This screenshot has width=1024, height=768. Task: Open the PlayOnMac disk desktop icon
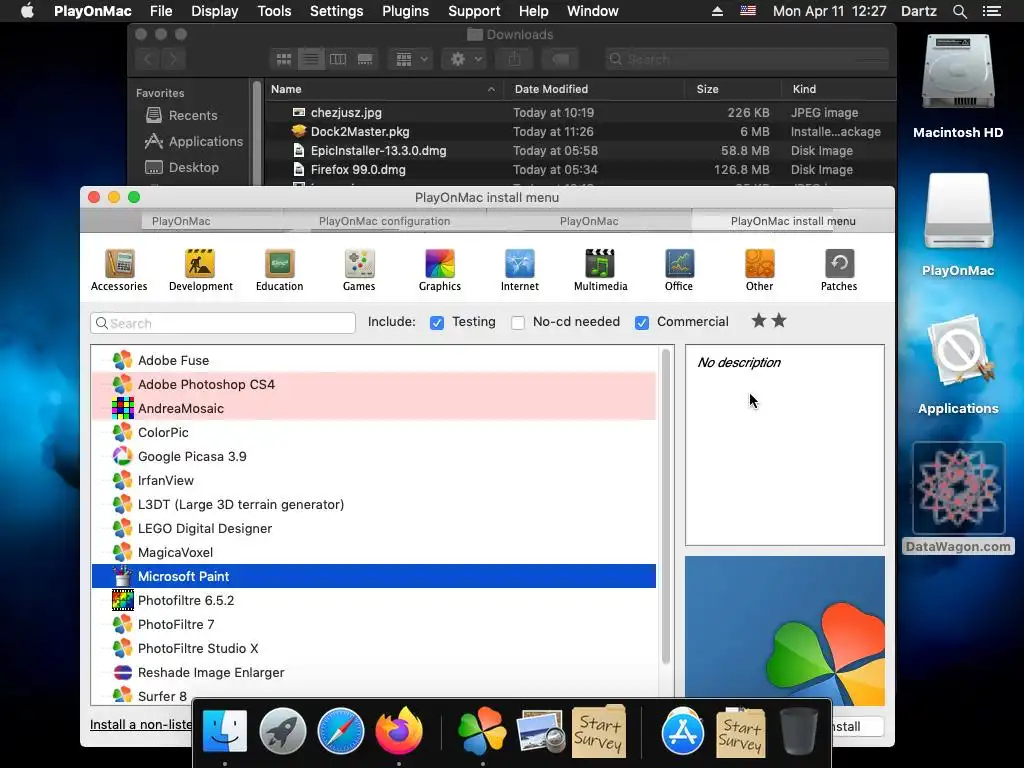point(957,225)
